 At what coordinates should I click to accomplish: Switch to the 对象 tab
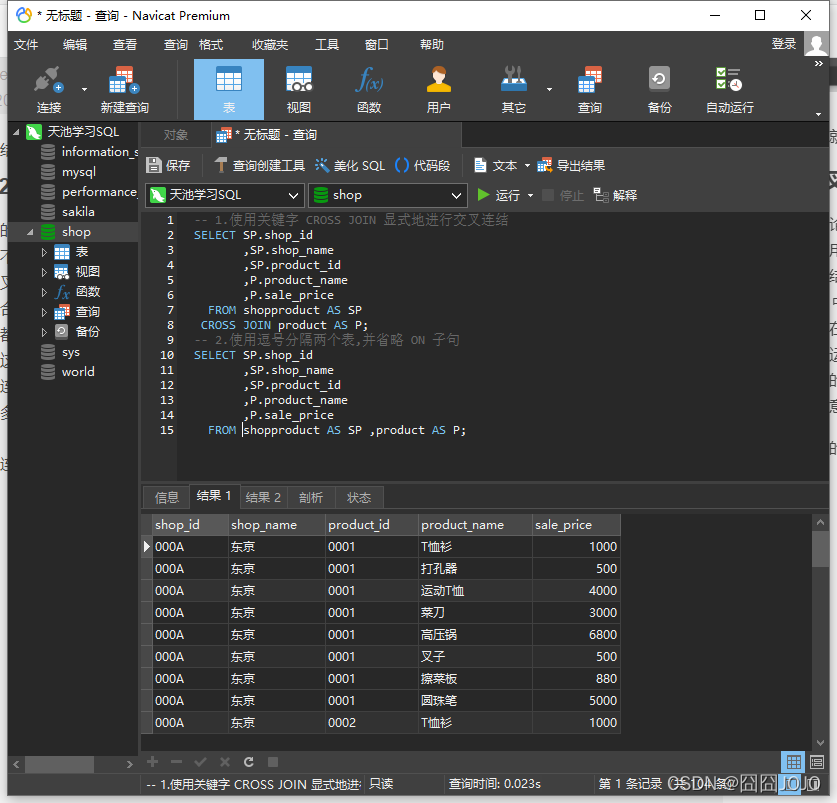coord(176,135)
